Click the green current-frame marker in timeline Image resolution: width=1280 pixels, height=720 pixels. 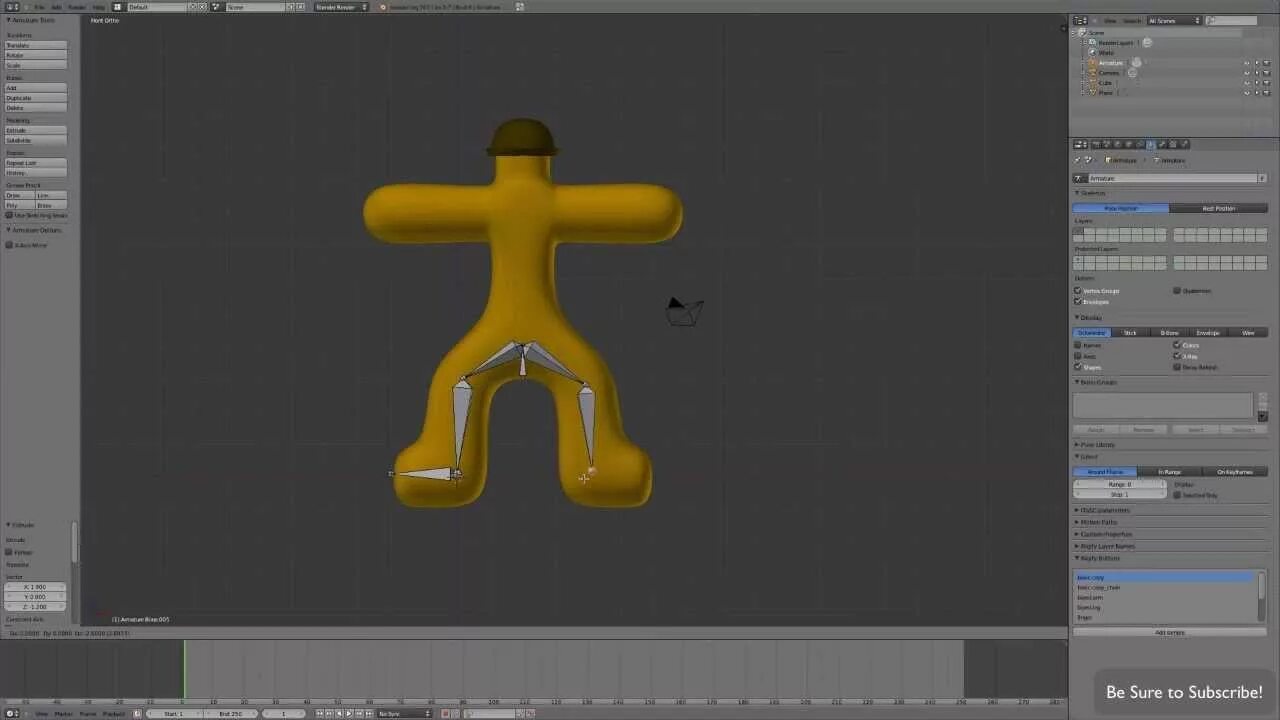pyautogui.click(x=184, y=668)
